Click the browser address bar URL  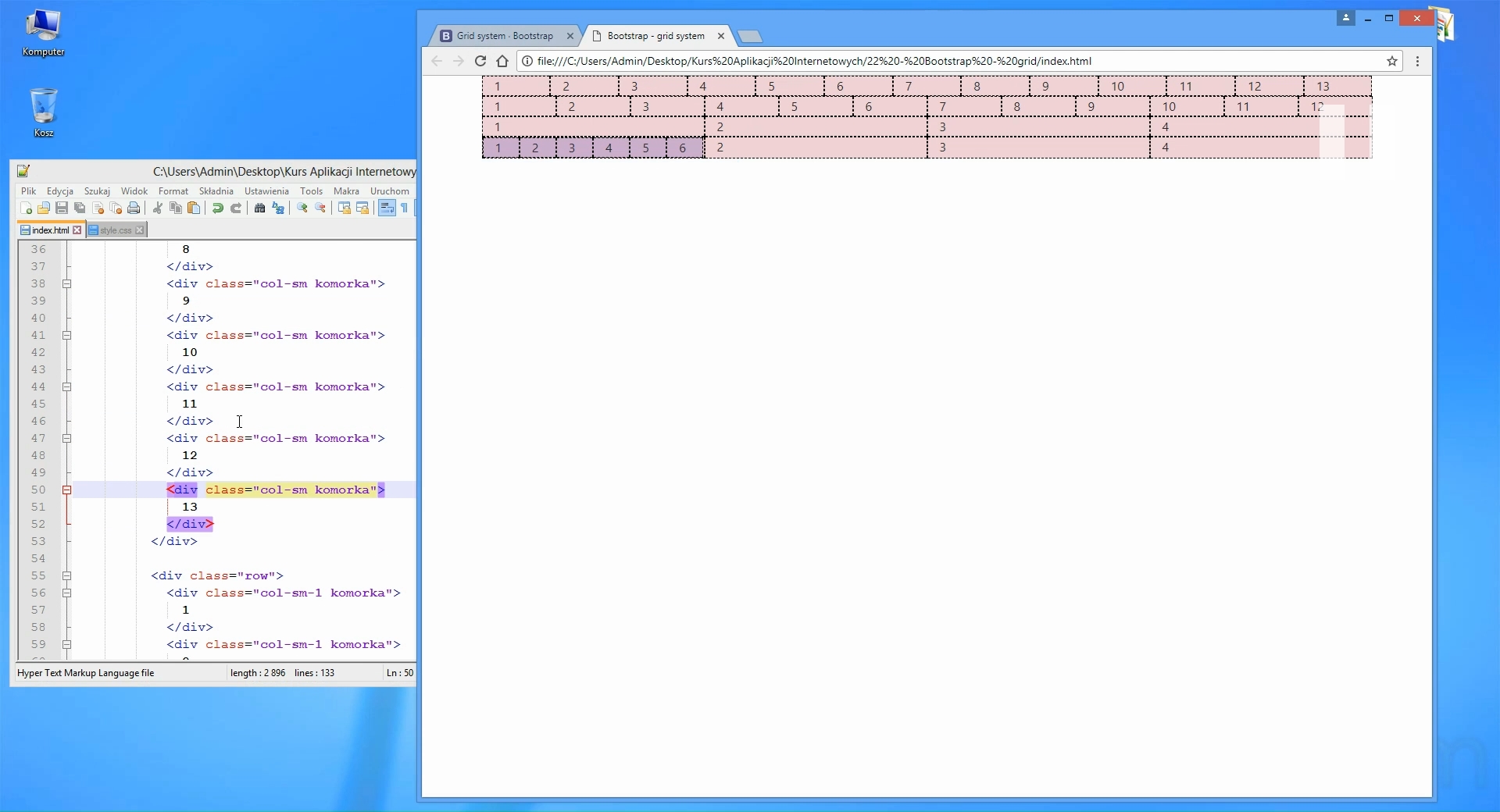pyautogui.click(x=814, y=61)
